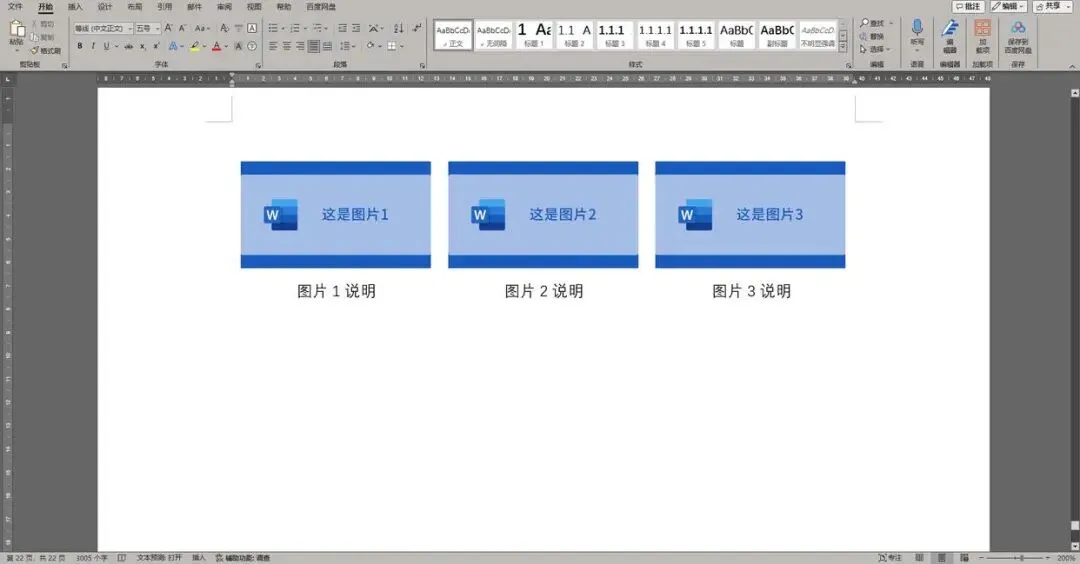
Task: Toggle Superscript formatting
Action: tap(156, 46)
